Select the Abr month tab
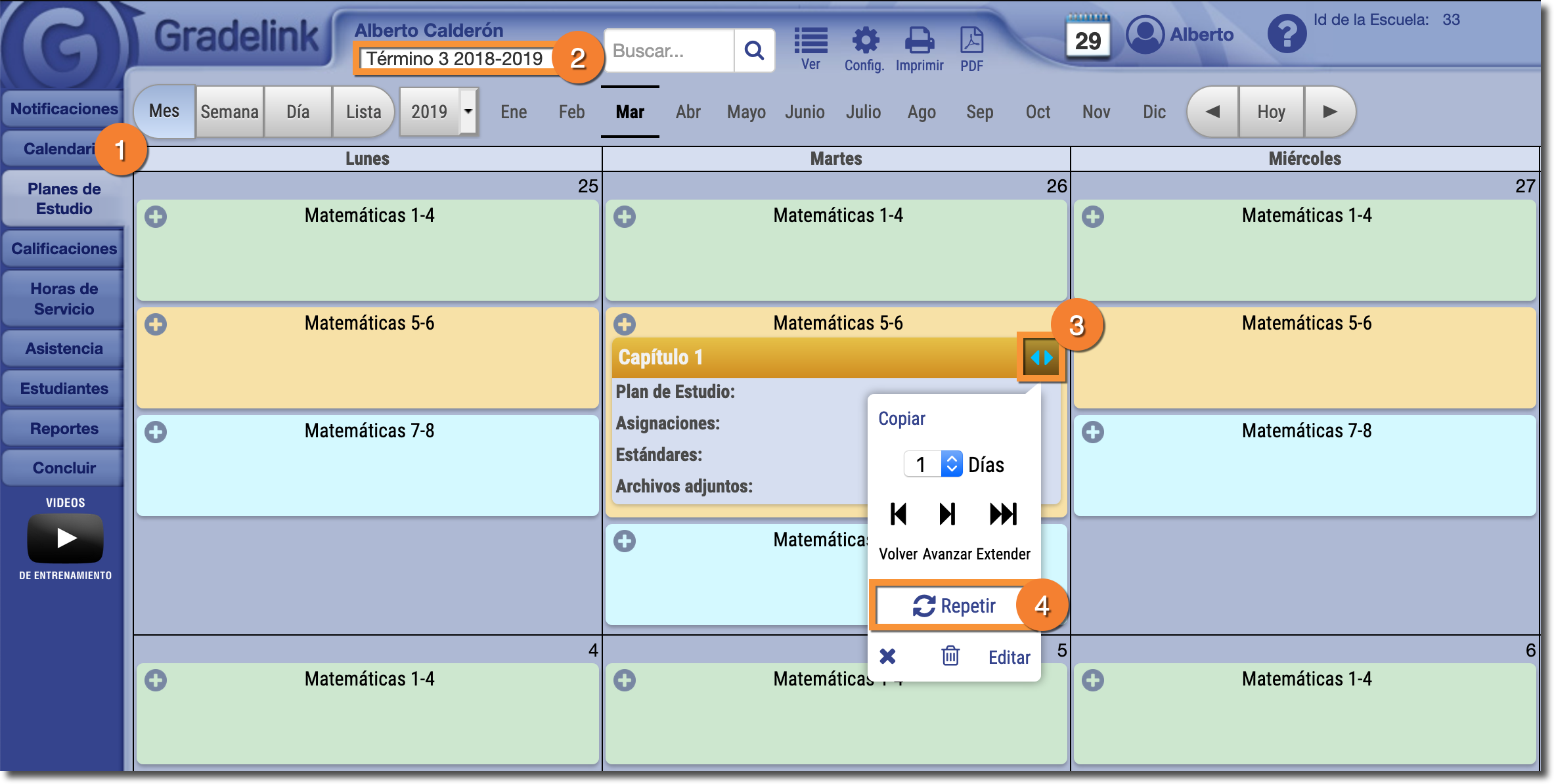The width and height of the screenshot is (1554, 784). (688, 112)
